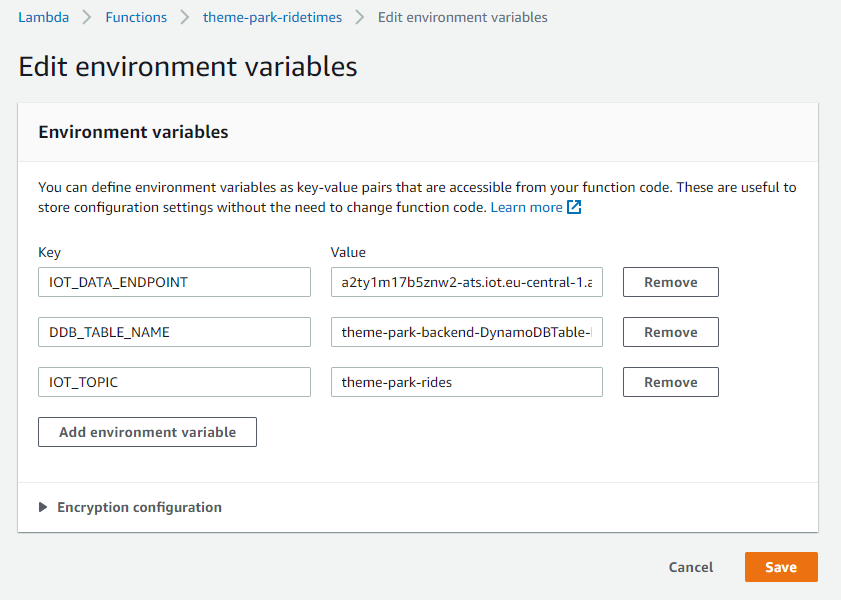Select the theme-park-rides value text

pos(466,381)
